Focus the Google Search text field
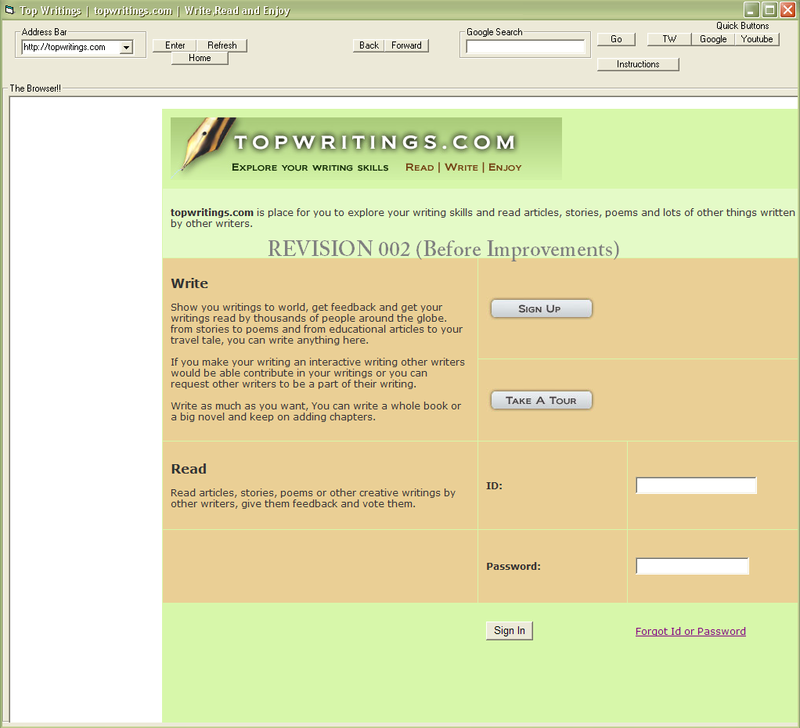 (x=526, y=46)
